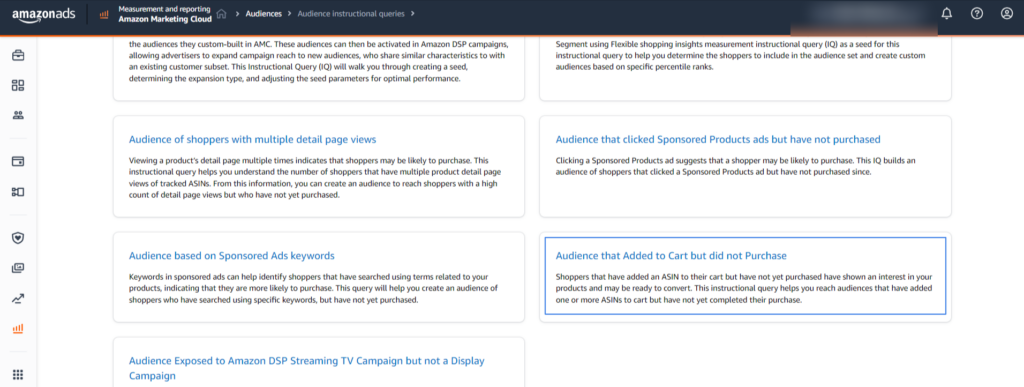
Task: Open the notifications bell
Action: pyautogui.click(x=947, y=14)
